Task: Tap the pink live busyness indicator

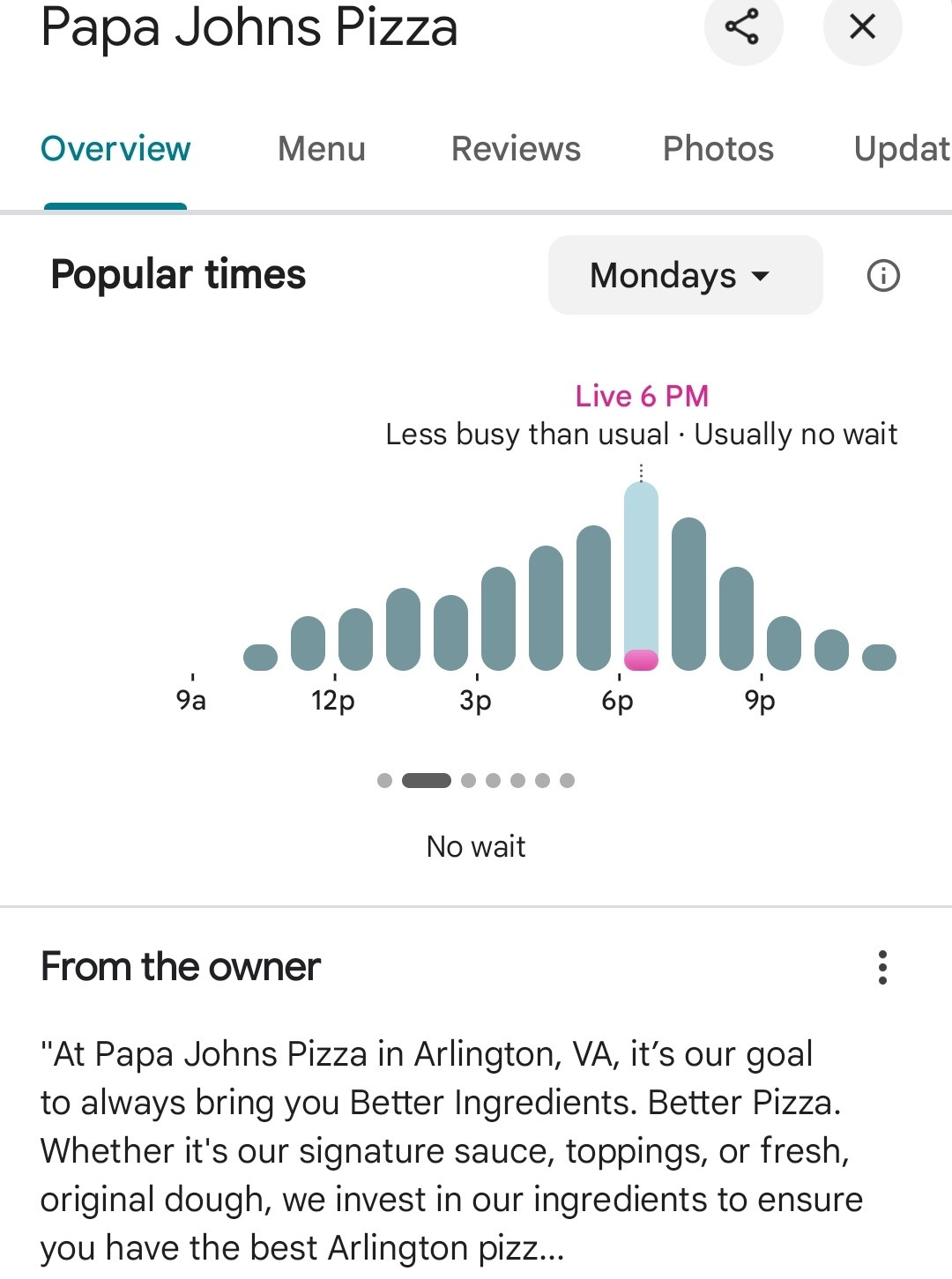Action: 641,660
